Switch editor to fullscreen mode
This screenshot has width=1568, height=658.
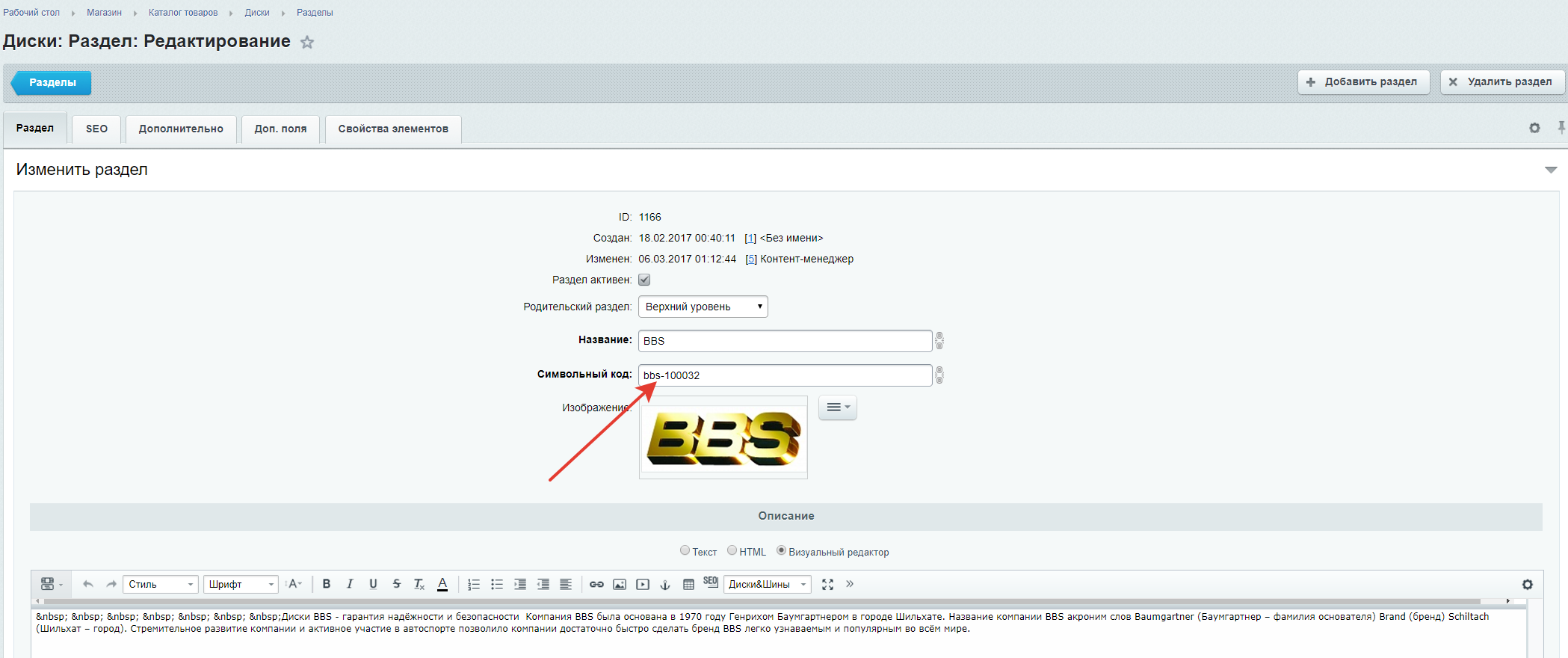[x=827, y=584]
